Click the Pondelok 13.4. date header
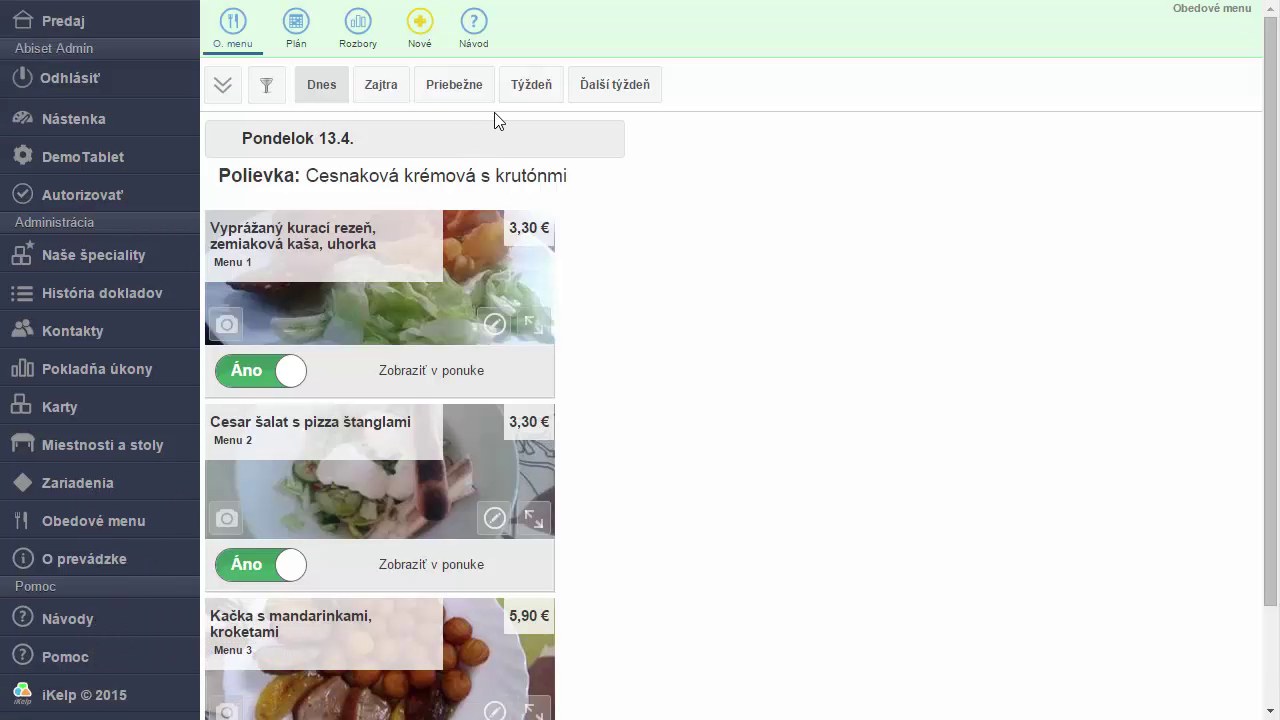Image resolution: width=1280 pixels, height=720 pixels. 415,139
